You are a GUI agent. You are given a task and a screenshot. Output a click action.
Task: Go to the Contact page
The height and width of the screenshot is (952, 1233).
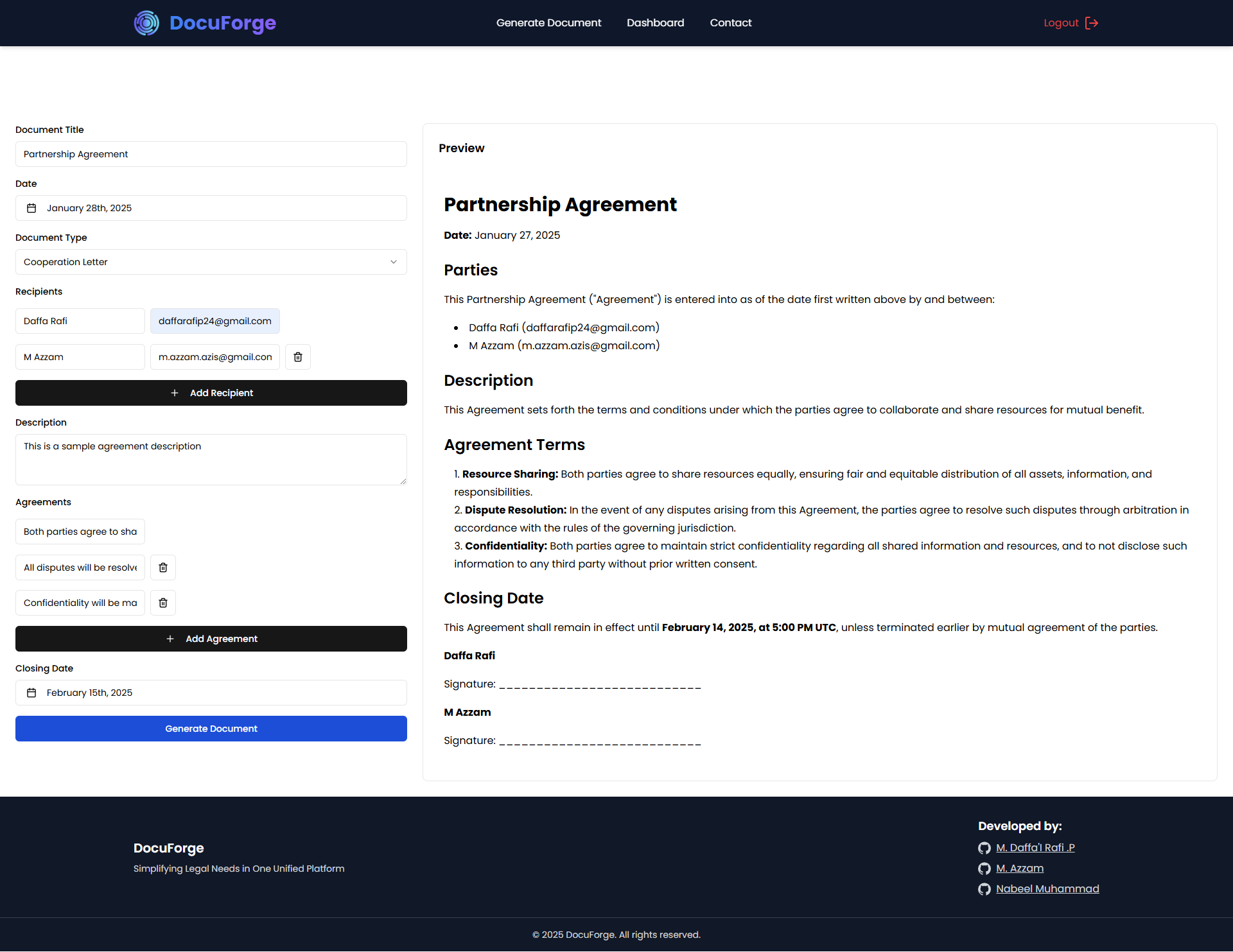point(730,23)
